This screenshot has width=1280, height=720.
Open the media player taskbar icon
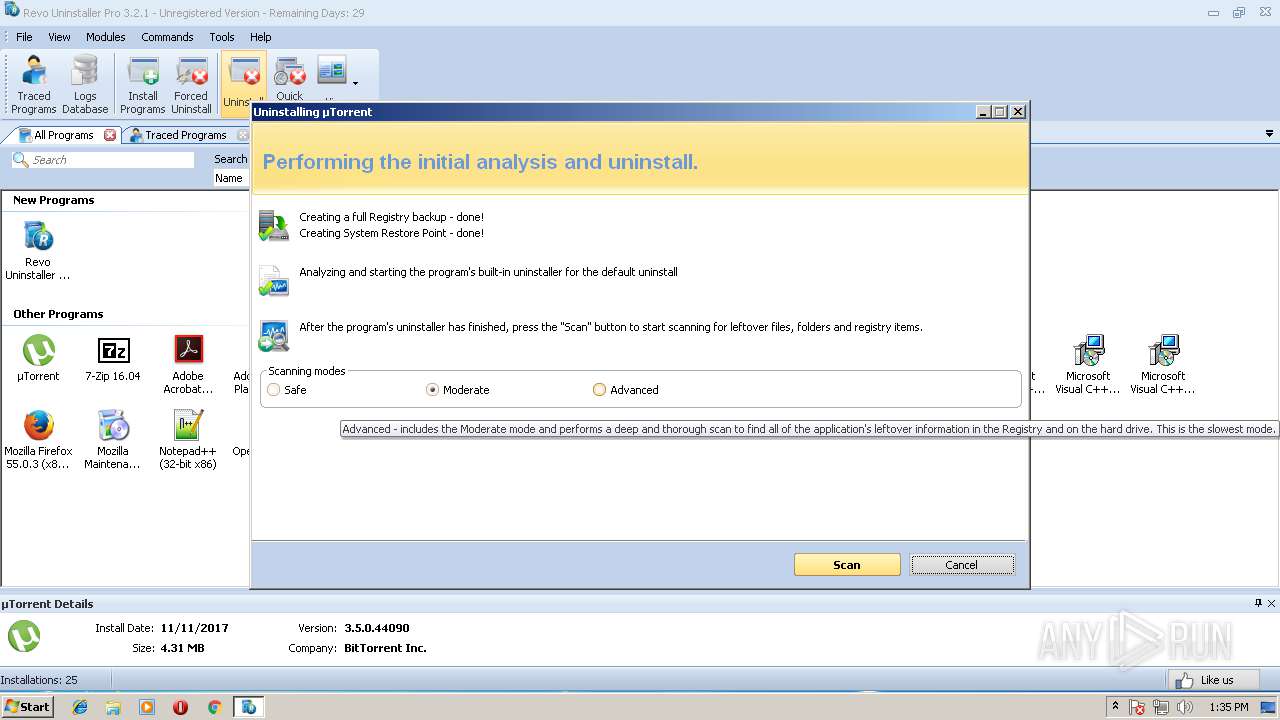147,707
